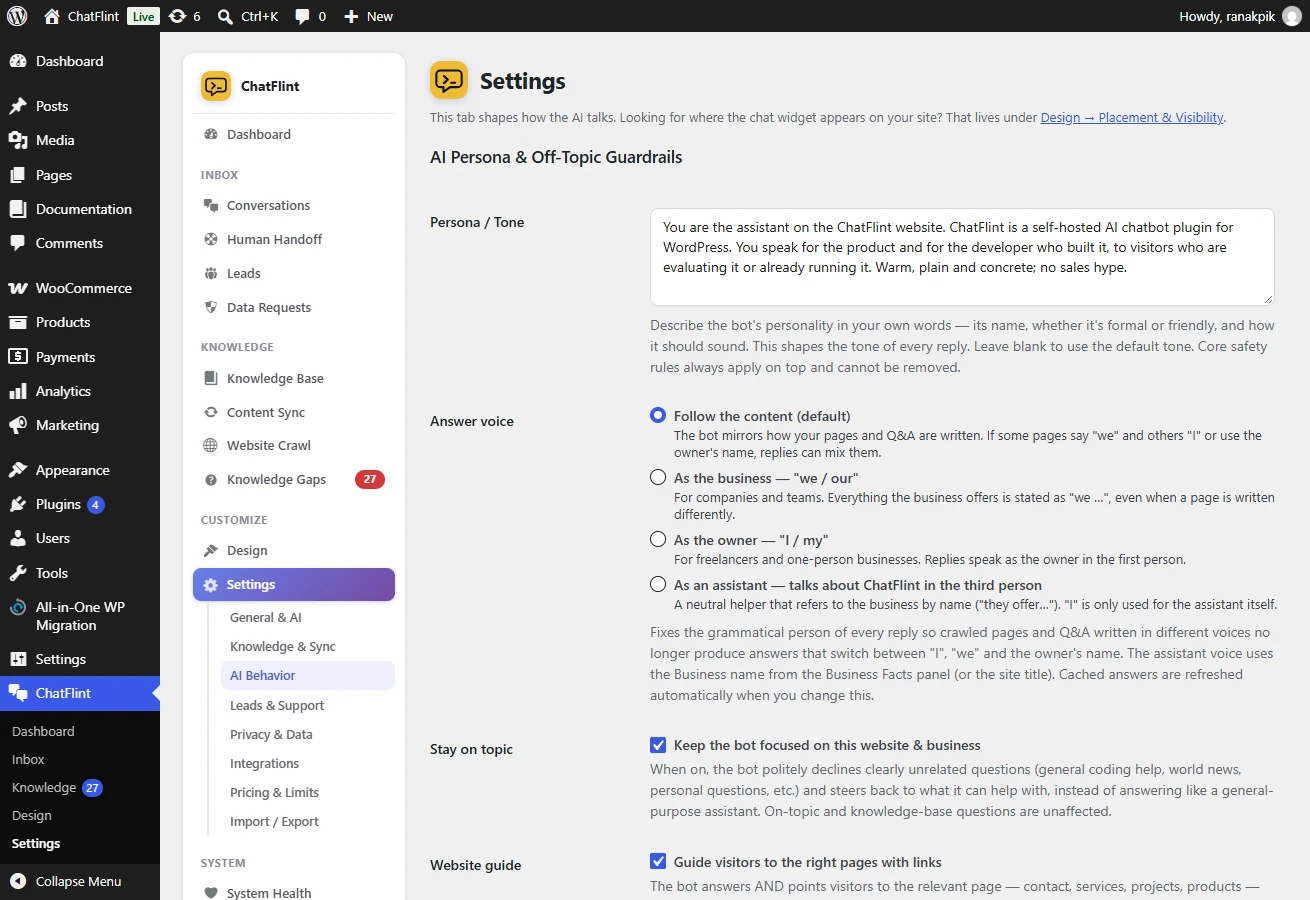The width and height of the screenshot is (1310, 900).
Task: Click the Comments icon in sidebar
Action: (18, 243)
